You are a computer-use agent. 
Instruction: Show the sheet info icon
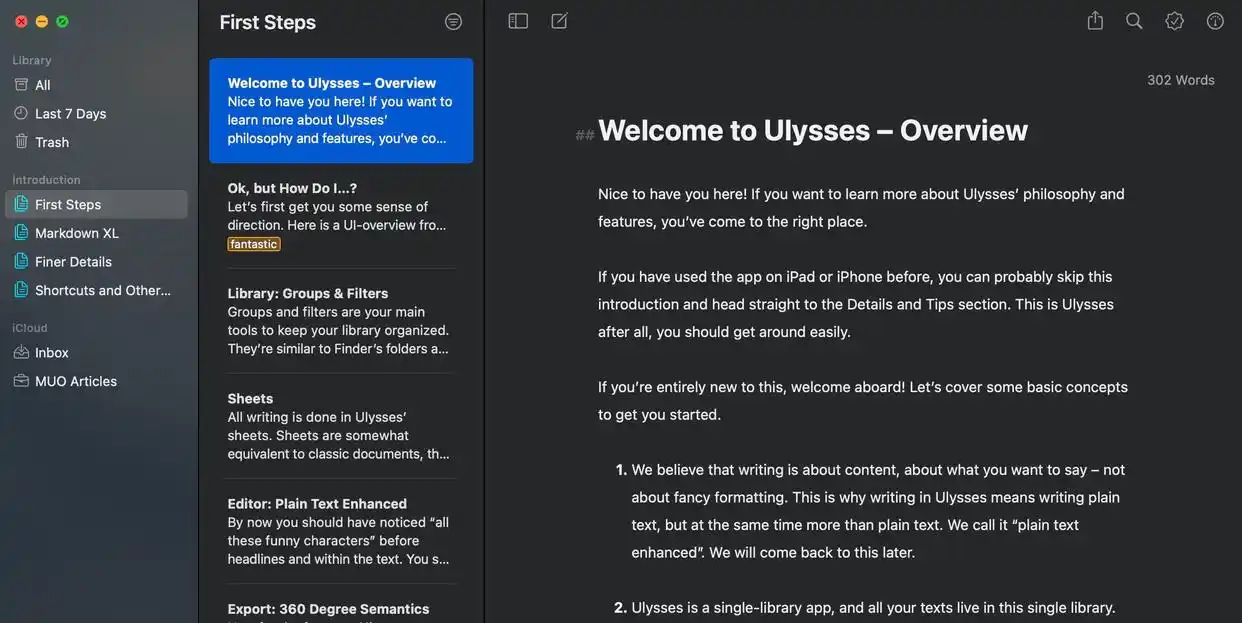point(1215,21)
